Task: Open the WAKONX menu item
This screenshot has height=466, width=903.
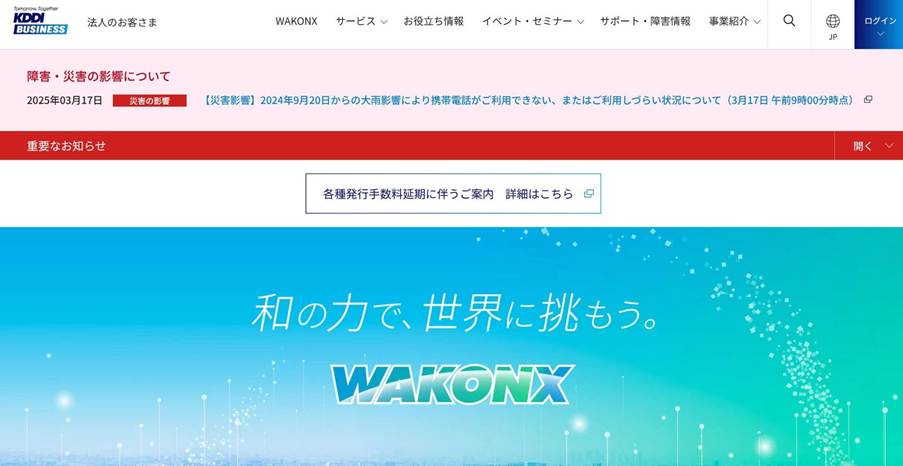Action: coord(296,21)
